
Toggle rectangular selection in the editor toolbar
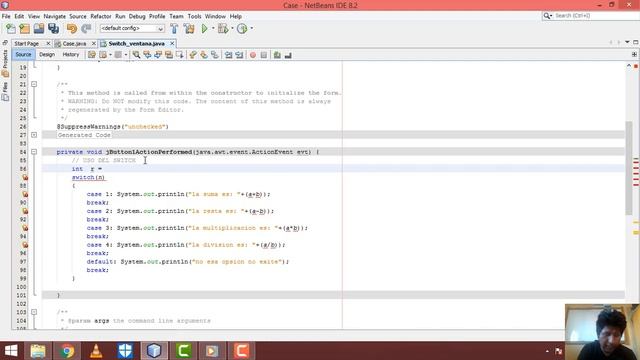(x=179, y=55)
